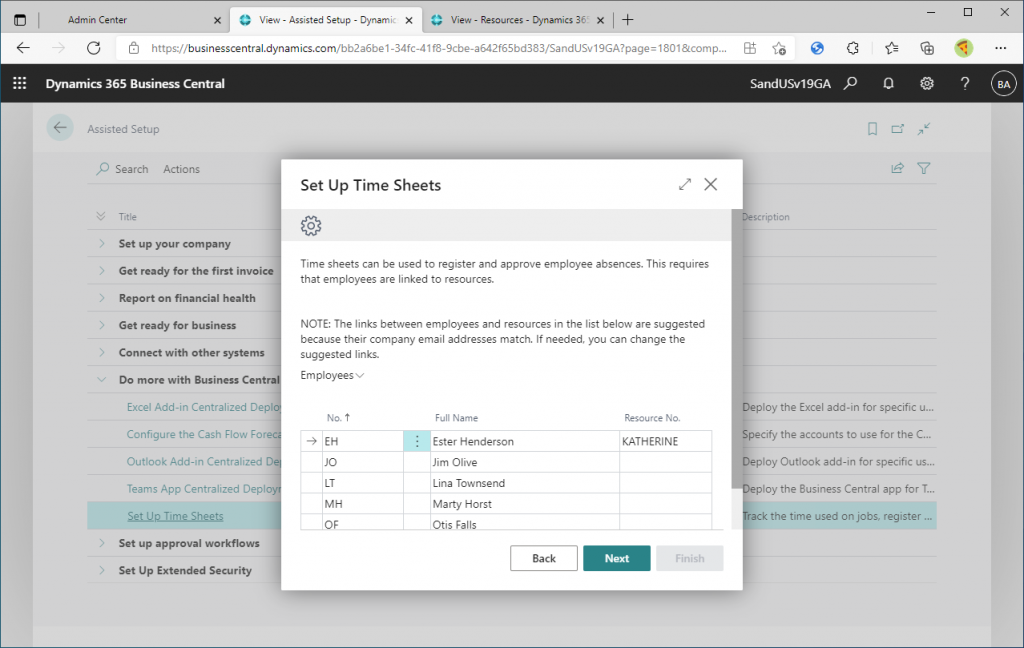Collapse Do more with Business Central

(102, 380)
